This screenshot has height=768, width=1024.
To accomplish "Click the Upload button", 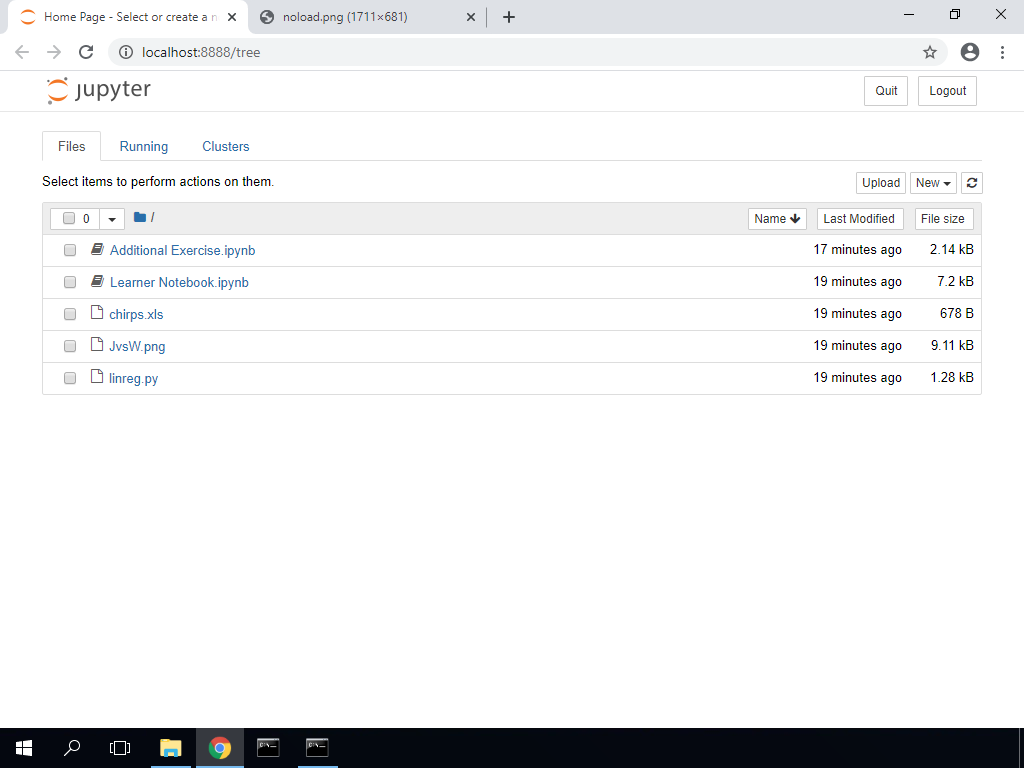I will pos(881,183).
